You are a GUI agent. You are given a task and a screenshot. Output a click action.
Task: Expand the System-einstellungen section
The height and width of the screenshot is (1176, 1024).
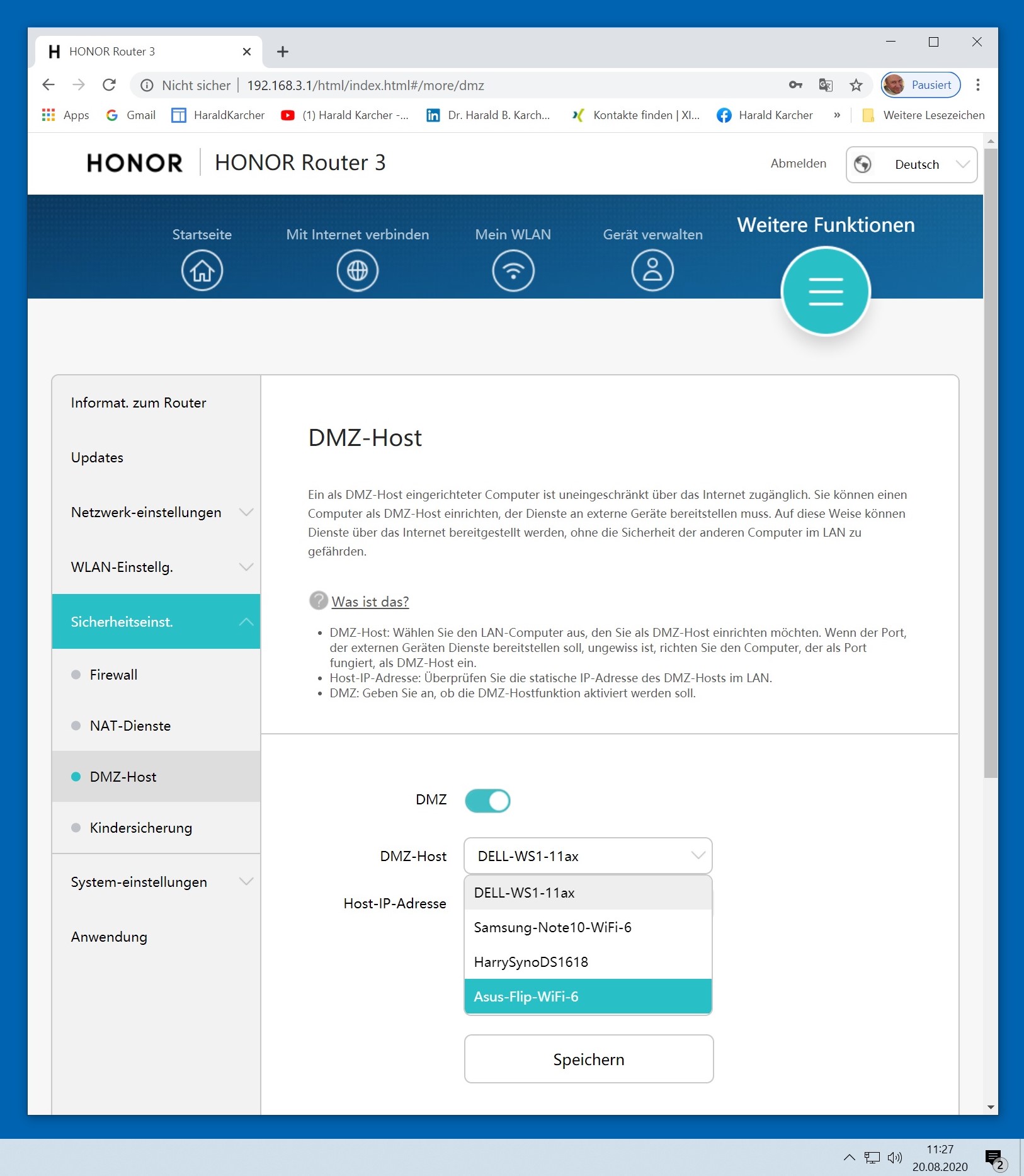click(x=156, y=882)
